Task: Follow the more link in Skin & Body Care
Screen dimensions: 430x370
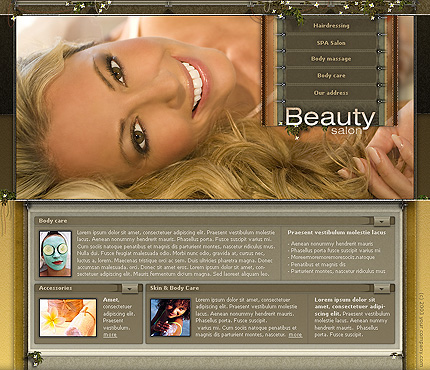Action: click(295, 335)
